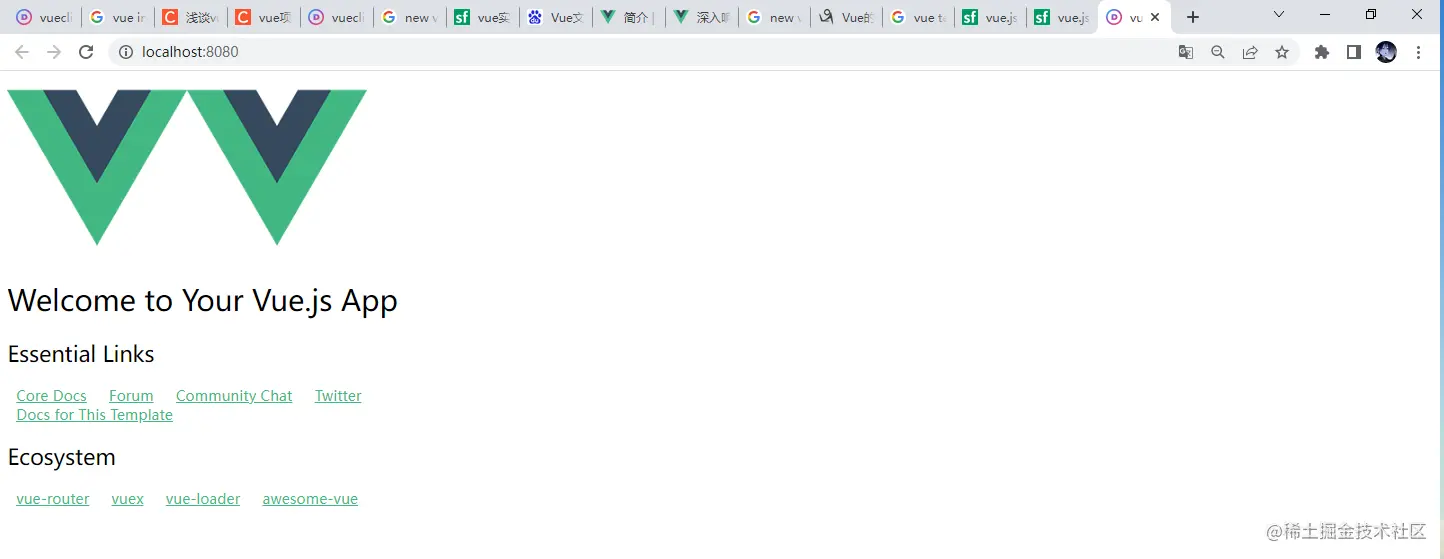Open the Core Docs link
Viewport: 1444px width, 559px height.
pyautogui.click(x=51, y=396)
